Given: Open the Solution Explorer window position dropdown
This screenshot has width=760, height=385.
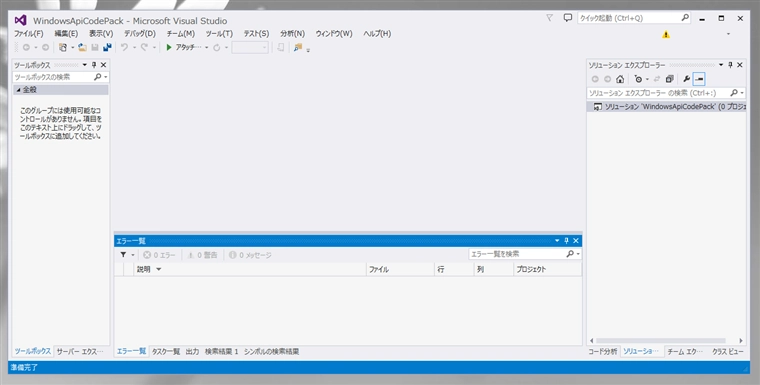Looking at the screenshot, I should coord(721,65).
